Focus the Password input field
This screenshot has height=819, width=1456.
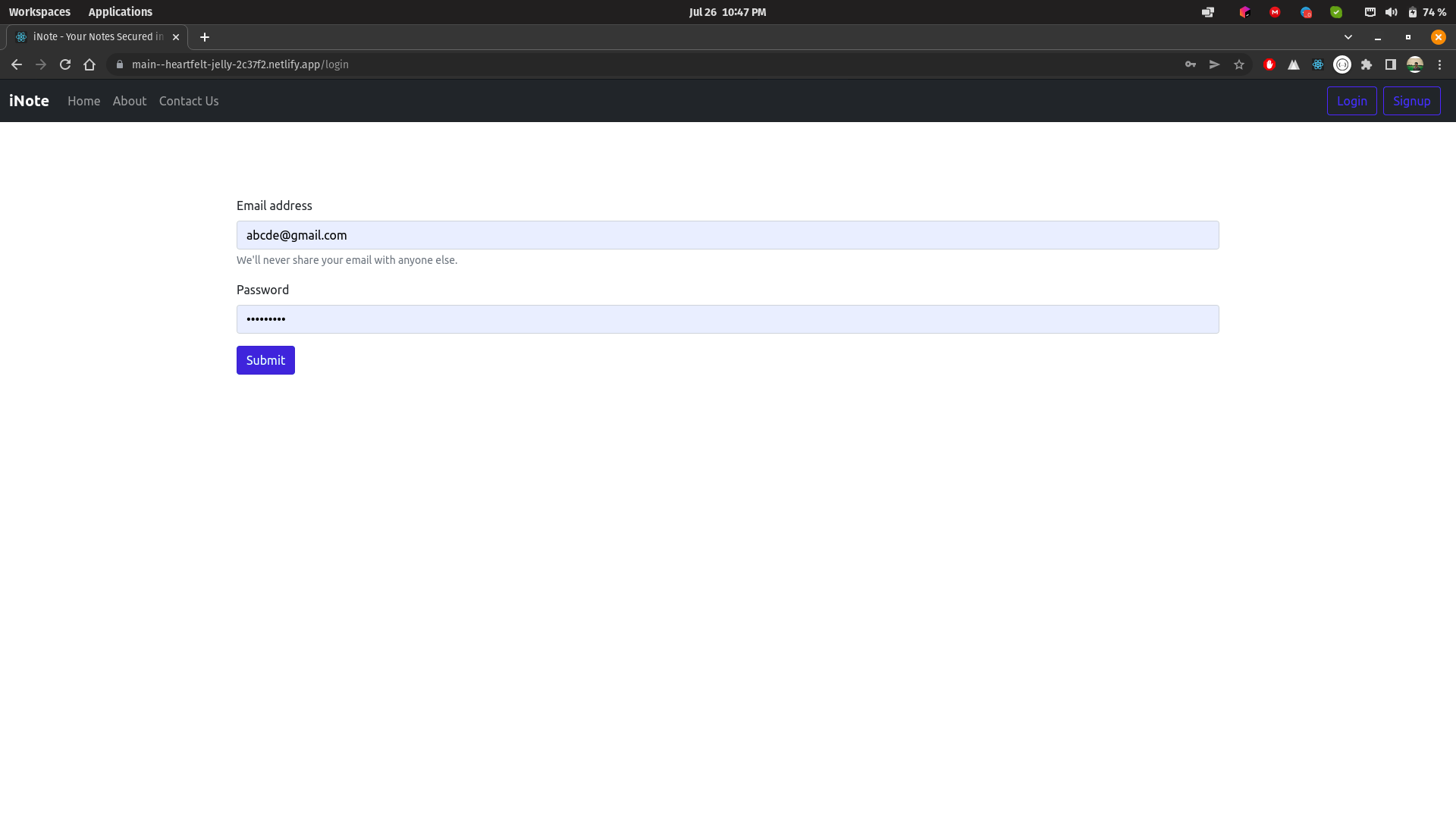pos(728,319)
